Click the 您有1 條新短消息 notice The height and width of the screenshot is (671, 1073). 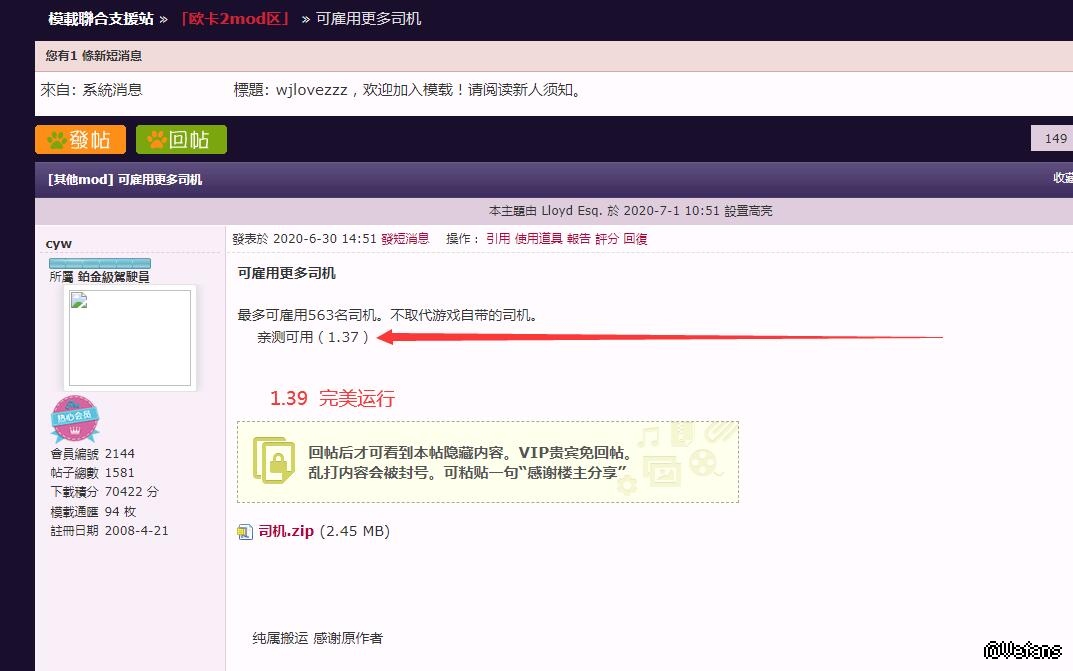[94, 55]
